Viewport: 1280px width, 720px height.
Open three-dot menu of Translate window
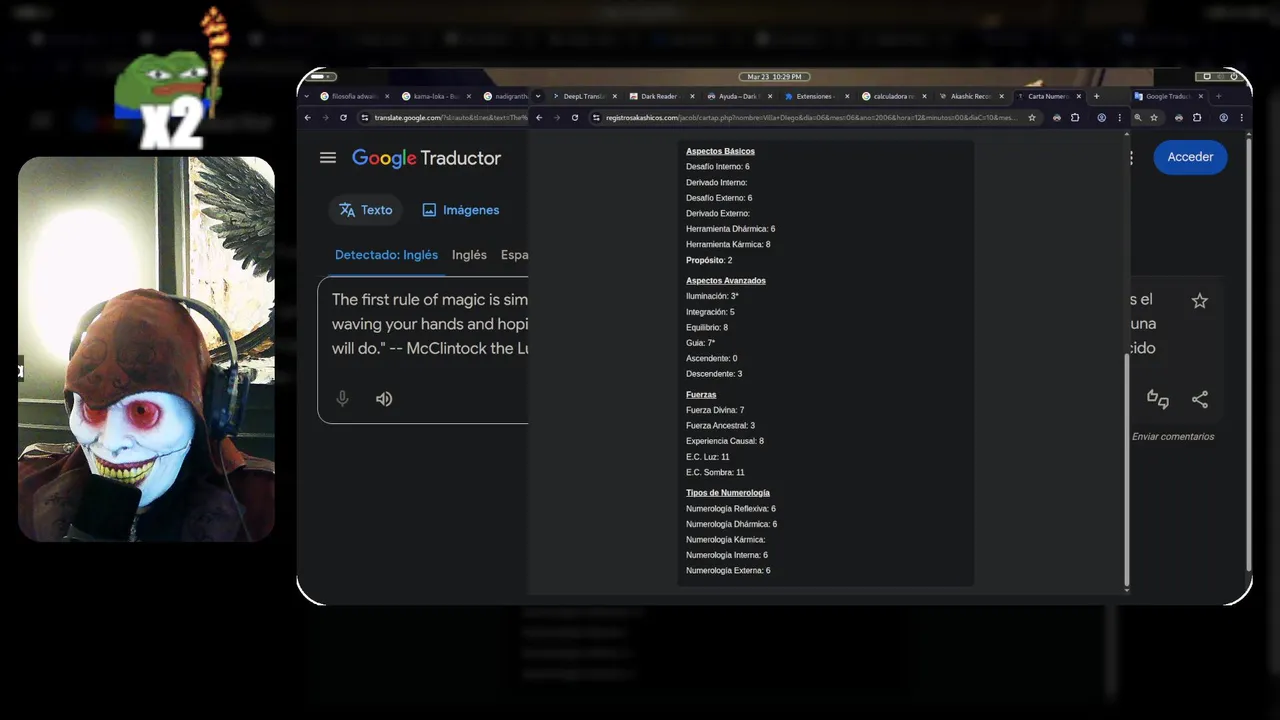pos(1241,117)
